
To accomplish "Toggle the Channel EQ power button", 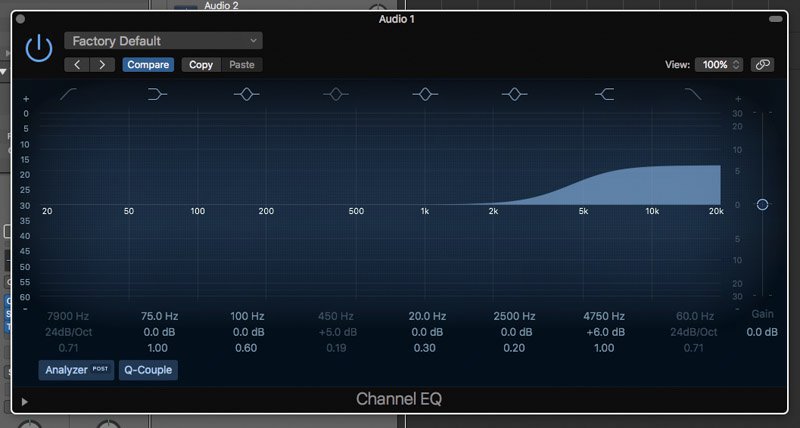I will point(39,49).
